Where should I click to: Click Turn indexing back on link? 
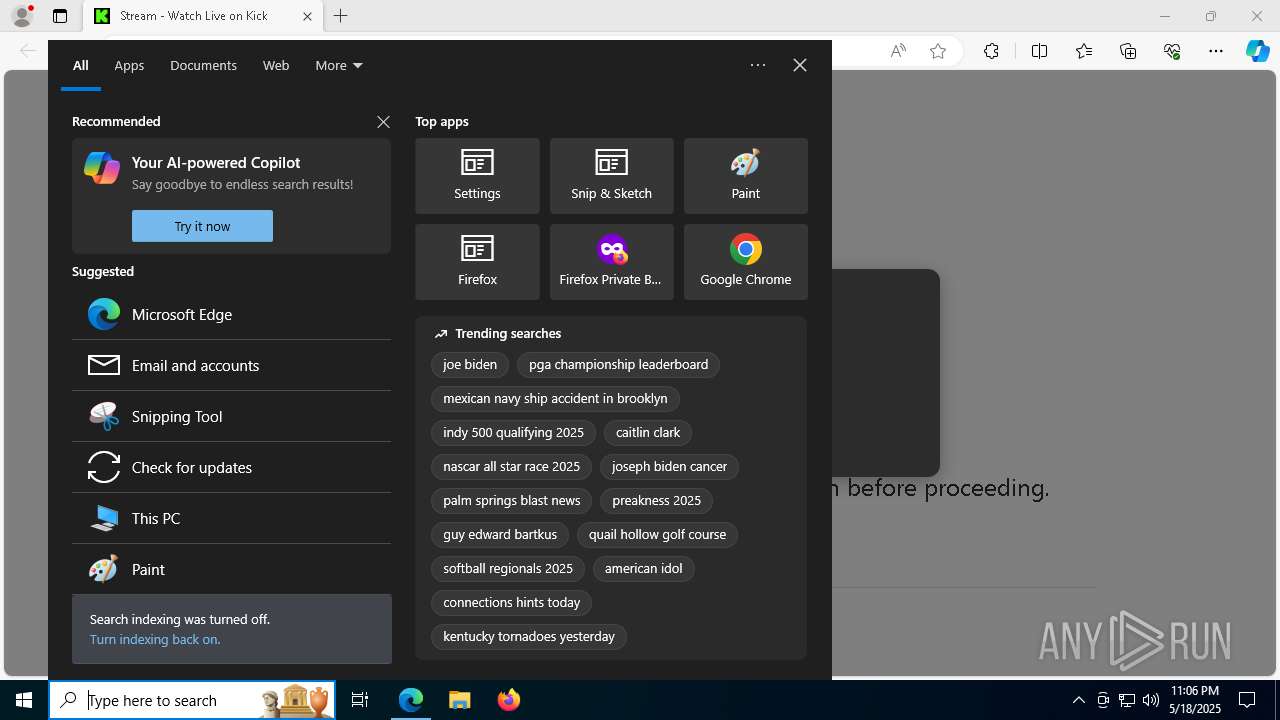[x=155, y=639]
